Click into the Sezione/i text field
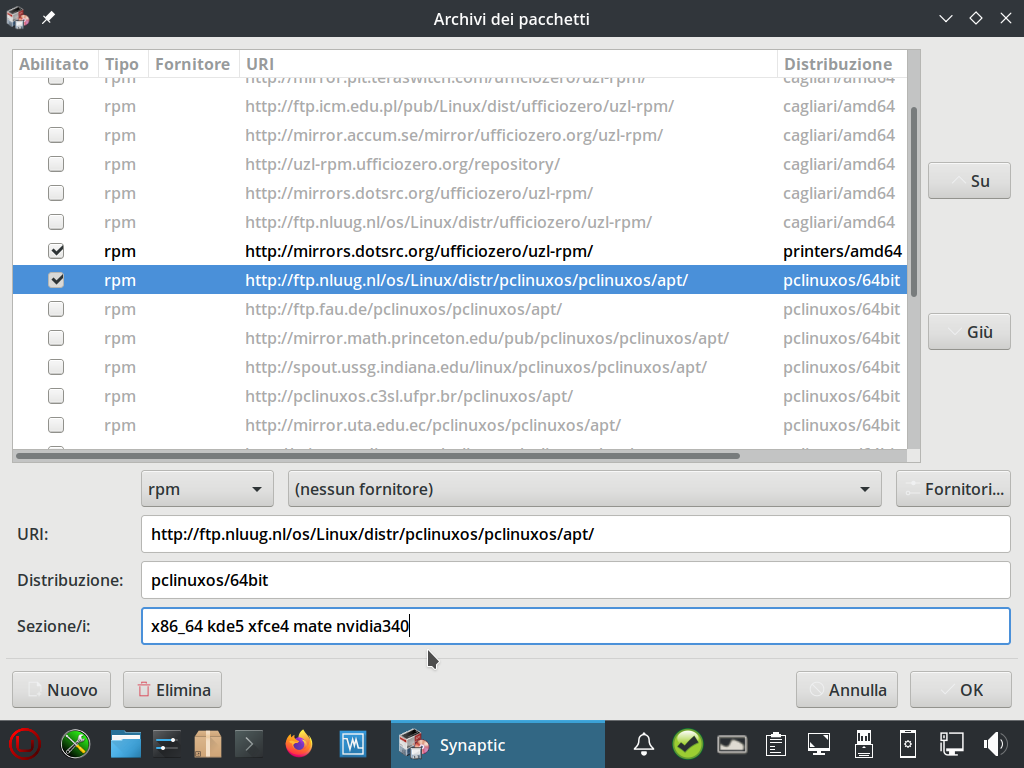 (x=575, y=627)
